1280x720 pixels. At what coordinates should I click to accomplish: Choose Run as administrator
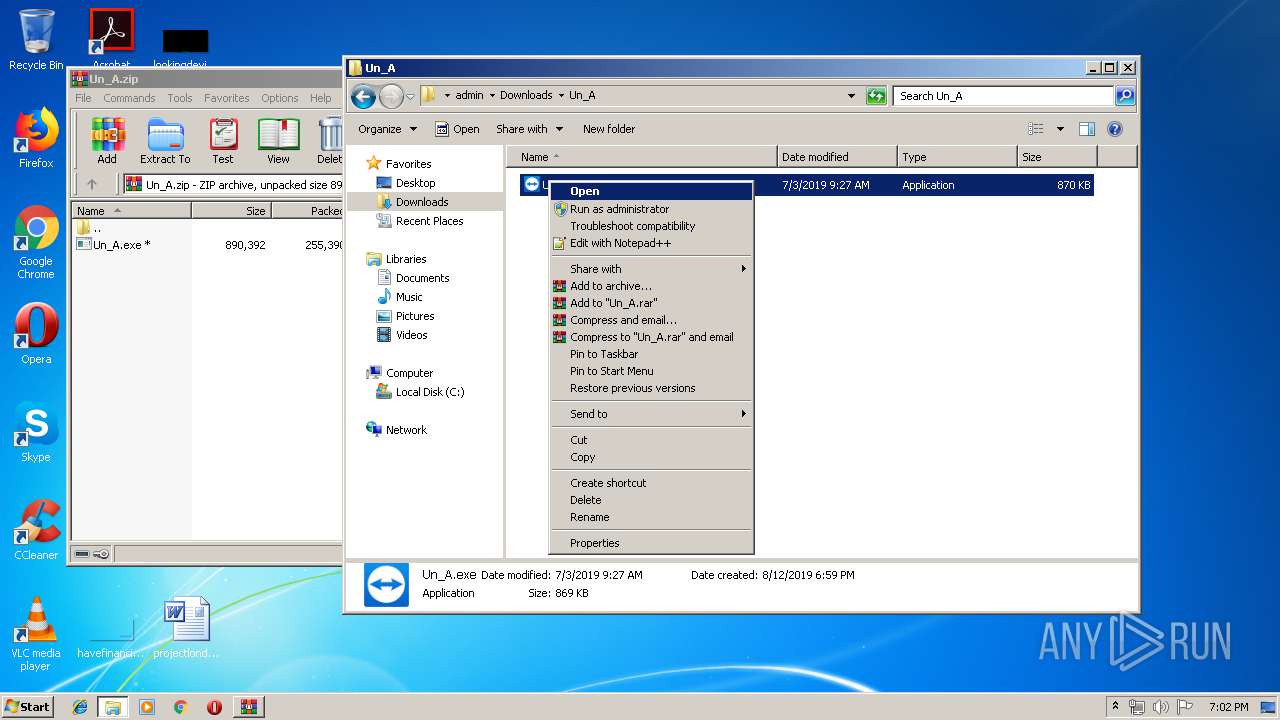(x=651, y=209)
